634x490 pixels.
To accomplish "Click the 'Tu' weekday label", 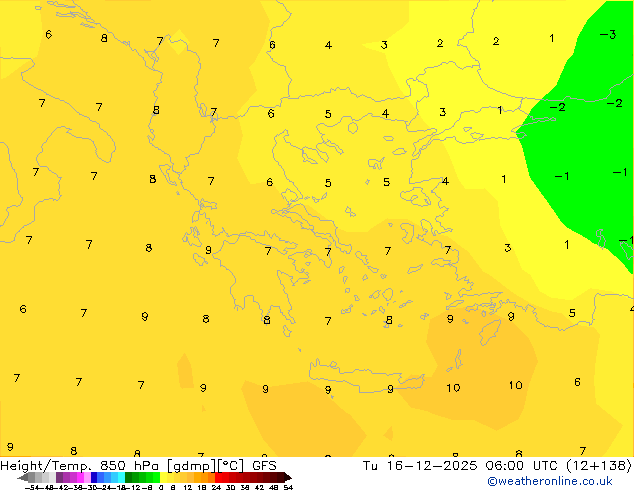I will pyautogui.click(x=370, y=466).
